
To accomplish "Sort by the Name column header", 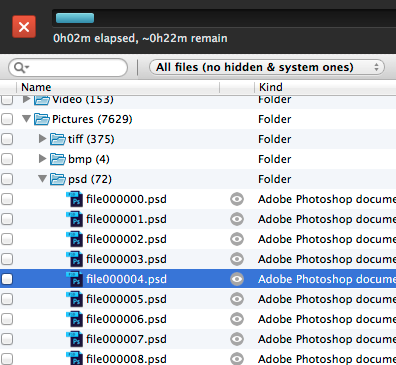I will pyautogui.click(x=36, y=87).
